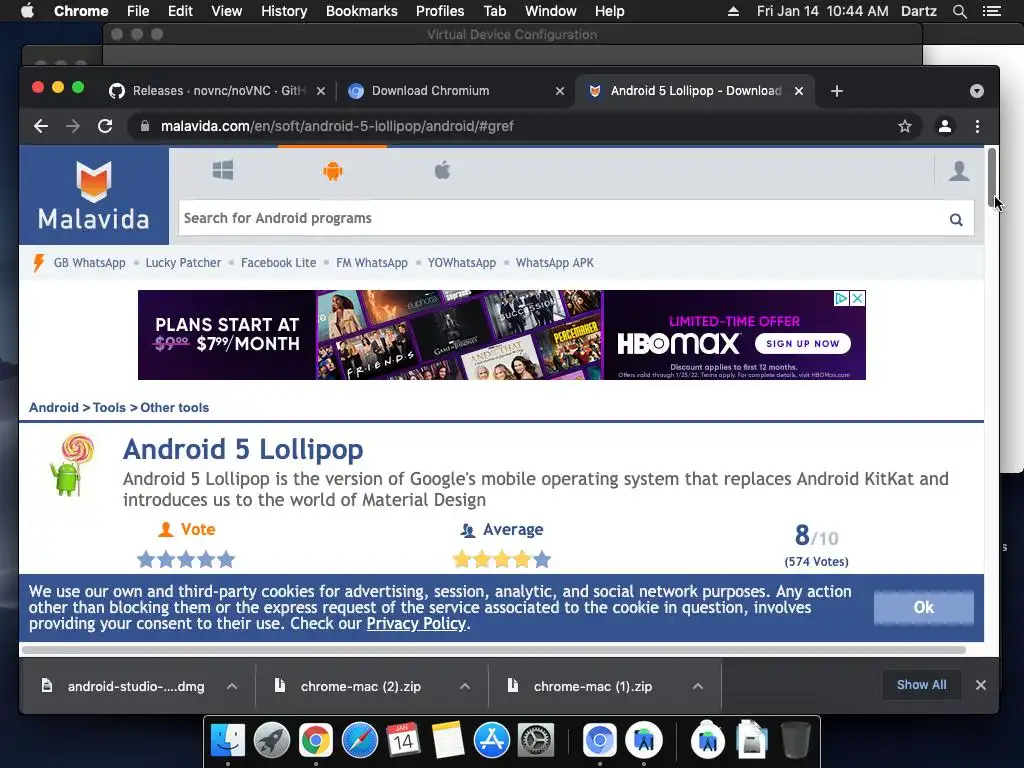Select the Android platform icon
This screenshot has height=768, width=1024.
[332, 171]
